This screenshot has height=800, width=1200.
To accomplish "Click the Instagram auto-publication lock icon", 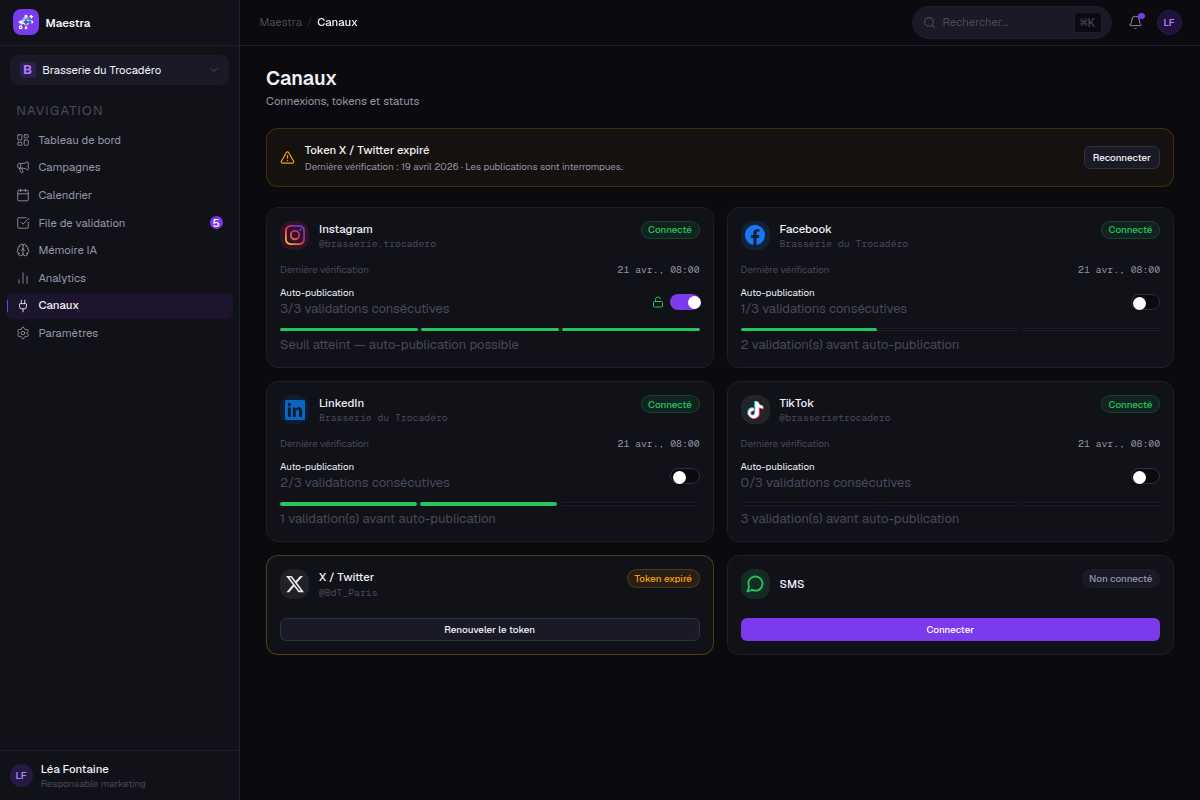I will pyautogui.click(x=657, y=302).
